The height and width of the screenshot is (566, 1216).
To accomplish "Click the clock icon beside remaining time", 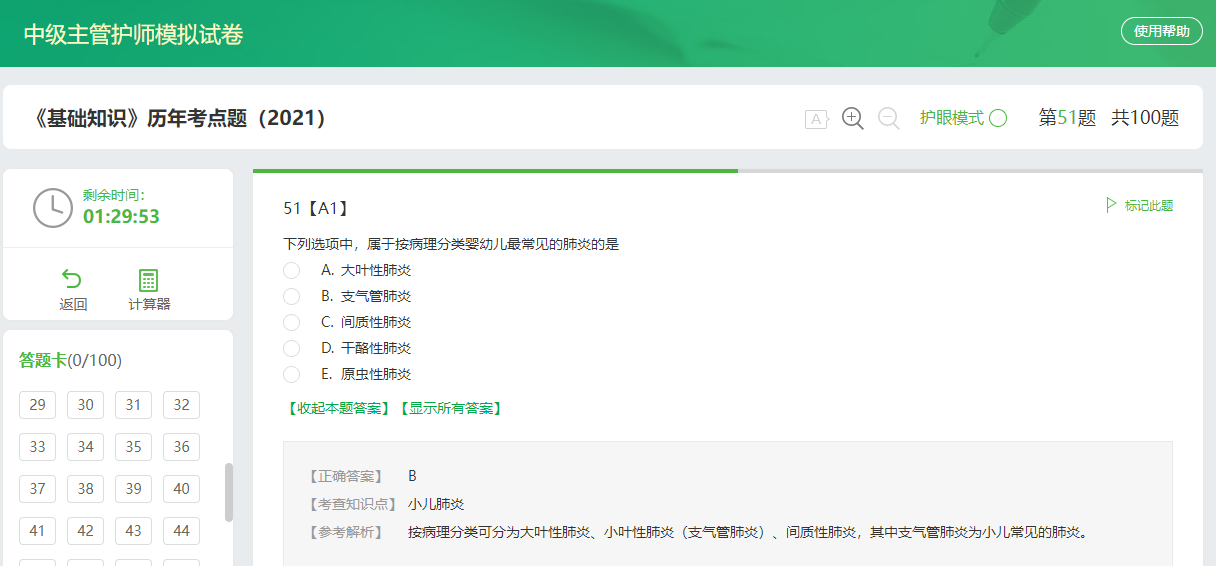I will pos(53,208).
